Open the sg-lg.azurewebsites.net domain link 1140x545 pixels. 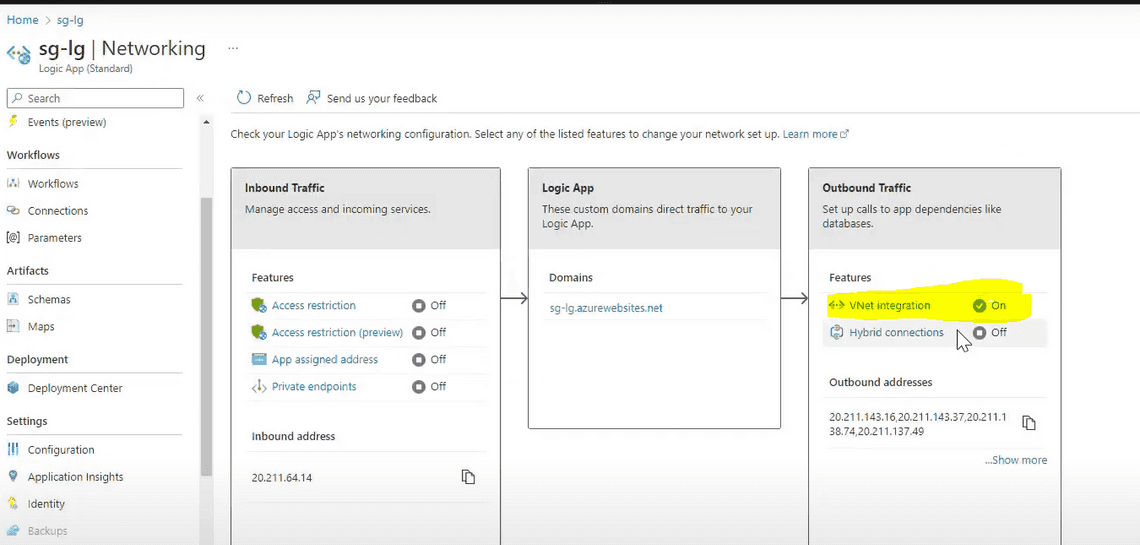606,307
